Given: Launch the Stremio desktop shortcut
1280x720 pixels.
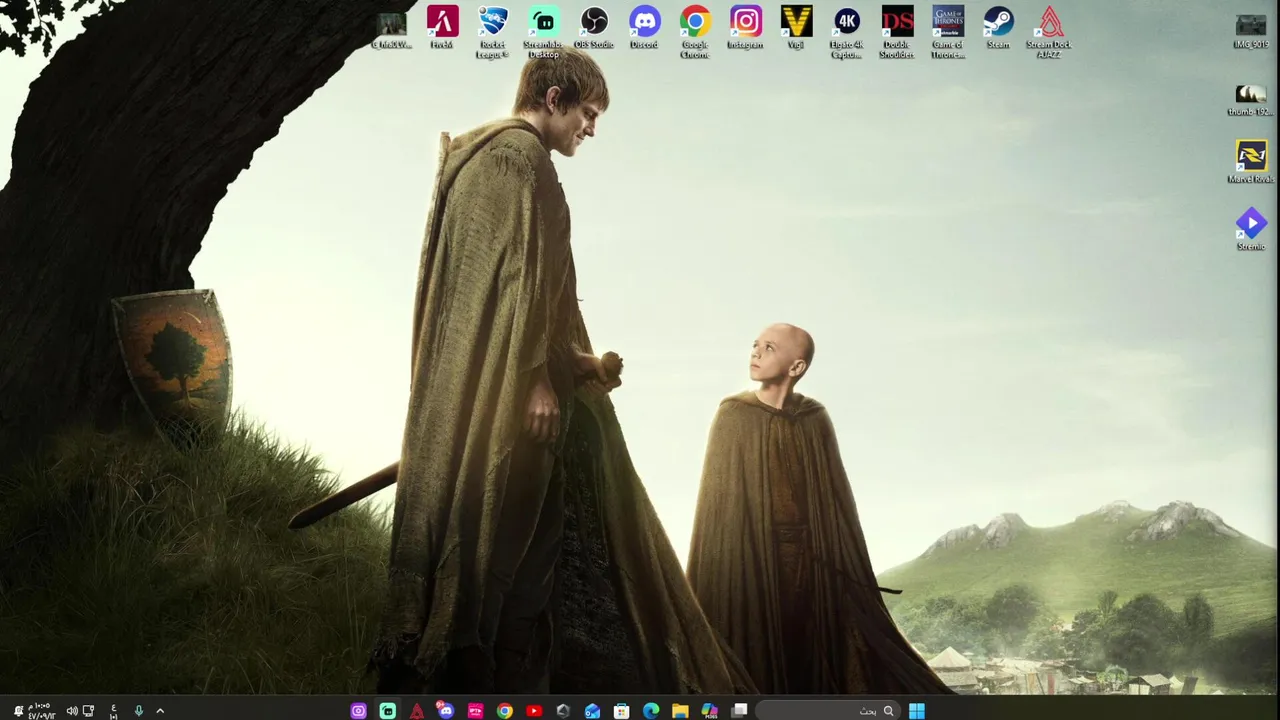Looking at the screenshot, I should (x=1251, y=229).
